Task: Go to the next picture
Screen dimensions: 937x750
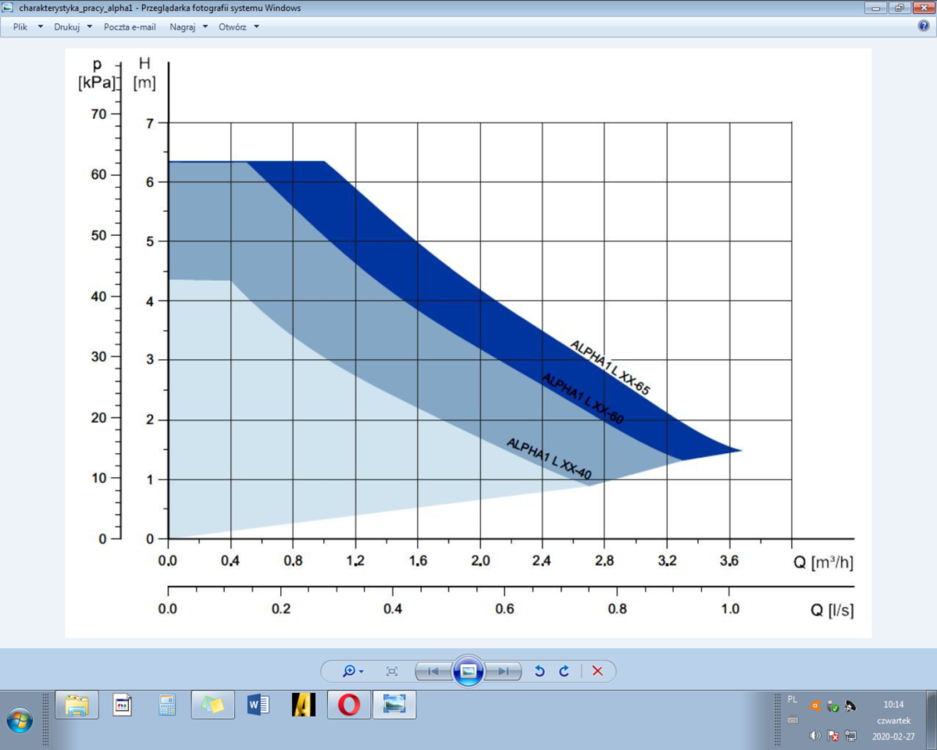Action: [x=503, y=671]
